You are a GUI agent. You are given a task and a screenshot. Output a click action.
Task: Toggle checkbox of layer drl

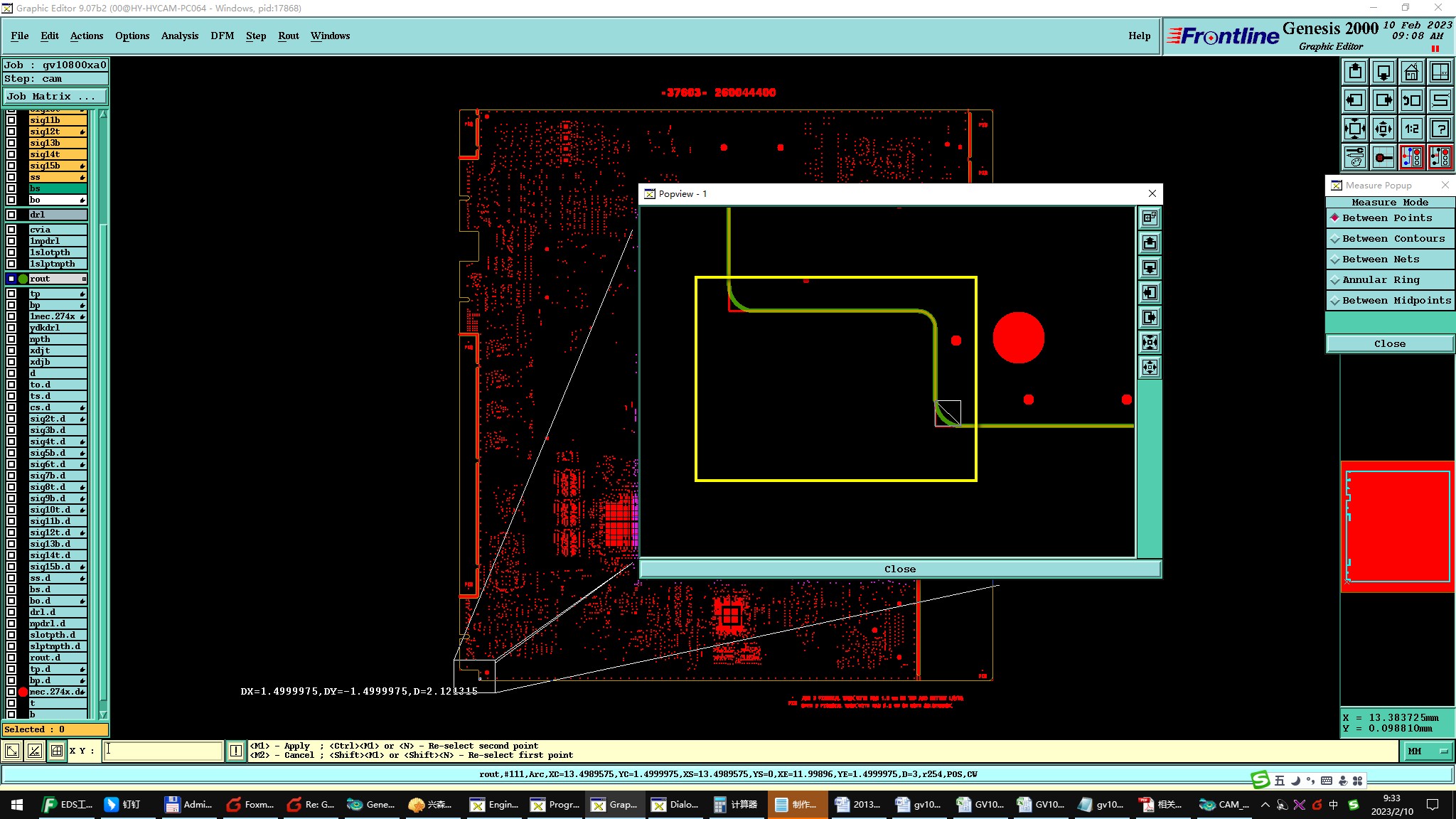[11, 215]
